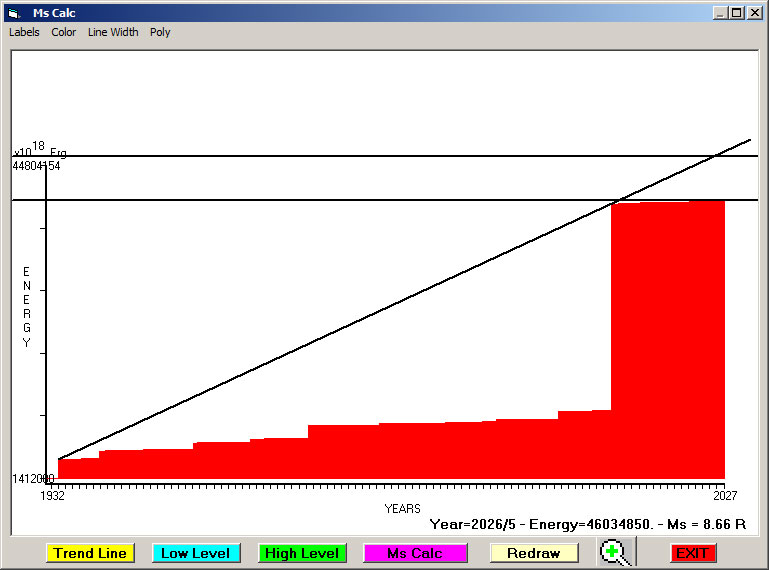
Task: Click the Year/Energy/Ms status readout
Action: pos(588,524)
